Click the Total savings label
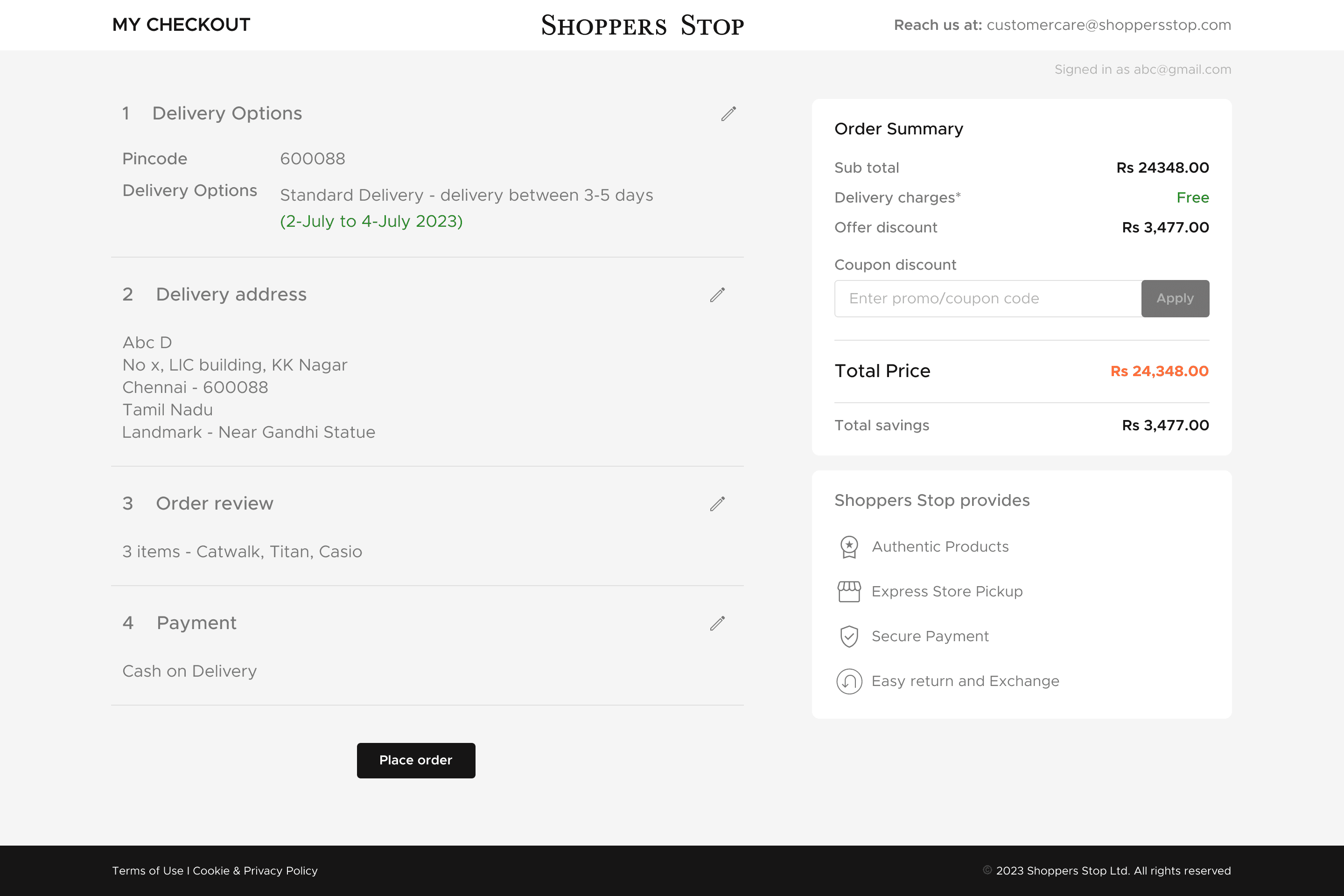 [882, 426]
